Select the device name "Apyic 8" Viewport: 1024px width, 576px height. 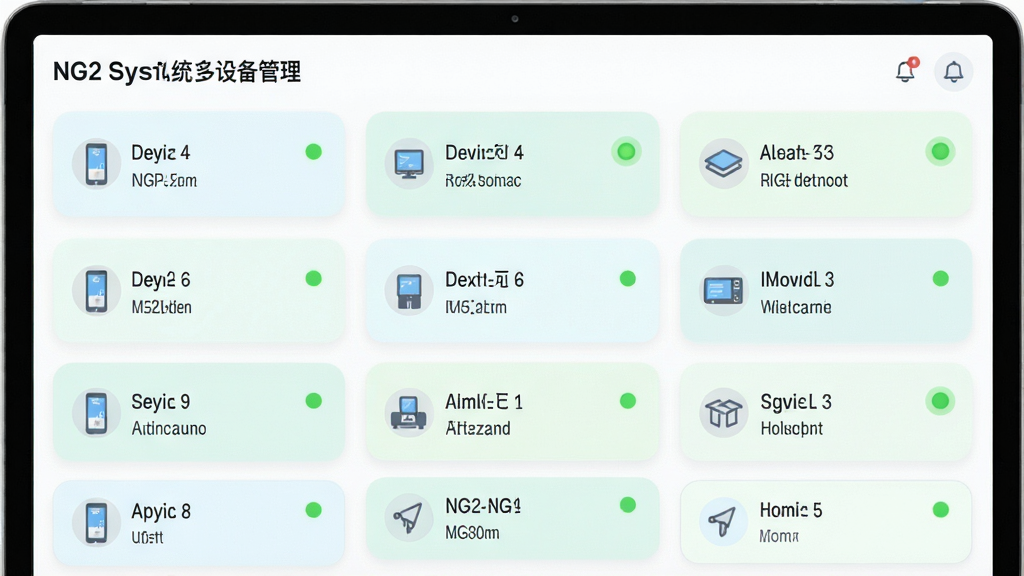coord(161,511)
